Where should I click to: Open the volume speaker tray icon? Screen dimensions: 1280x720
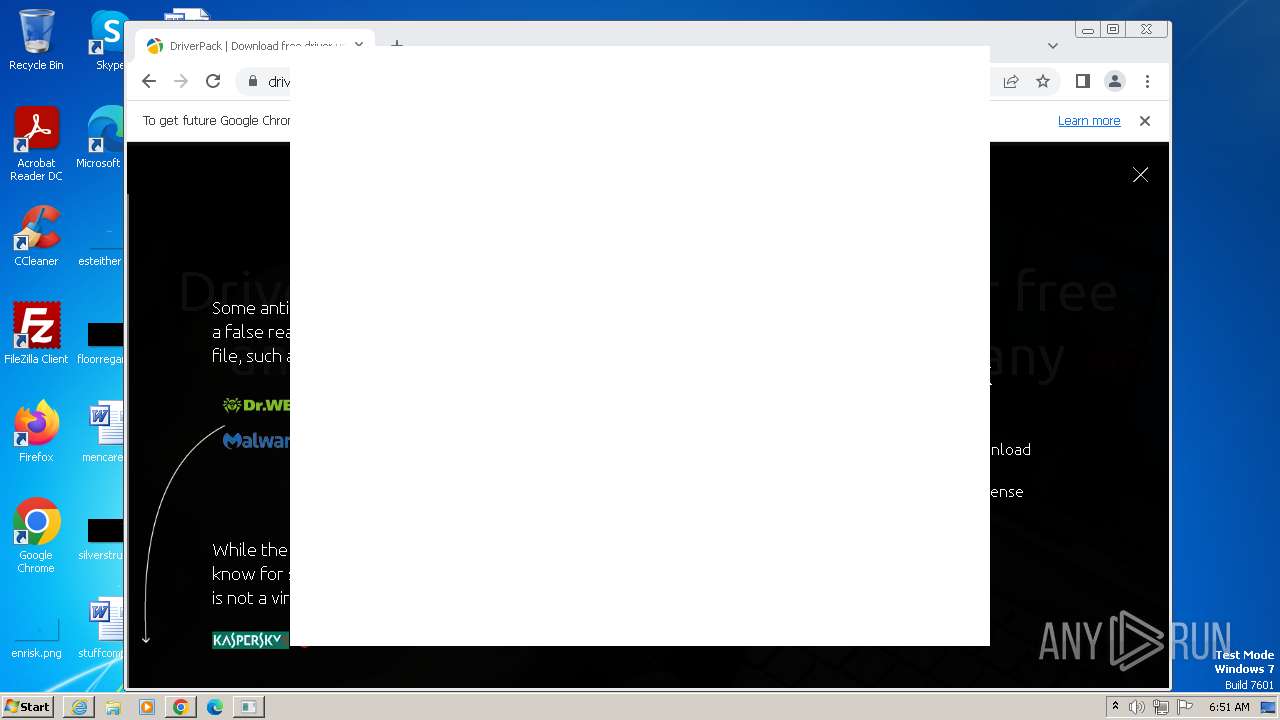[x=1137, y=707]
